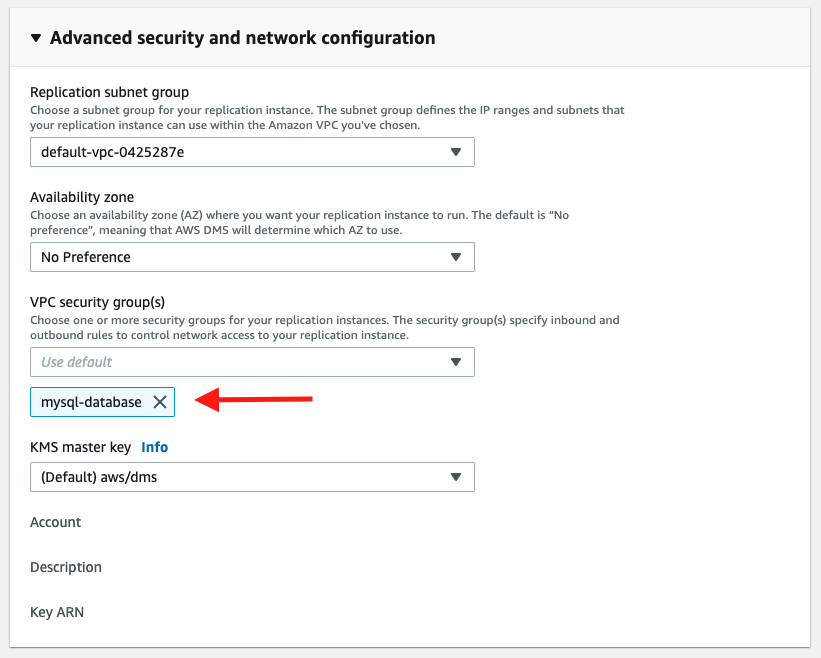Click the 'No Preference' availability zone field
Screen dimensions: 821x658
click(250, 257)
